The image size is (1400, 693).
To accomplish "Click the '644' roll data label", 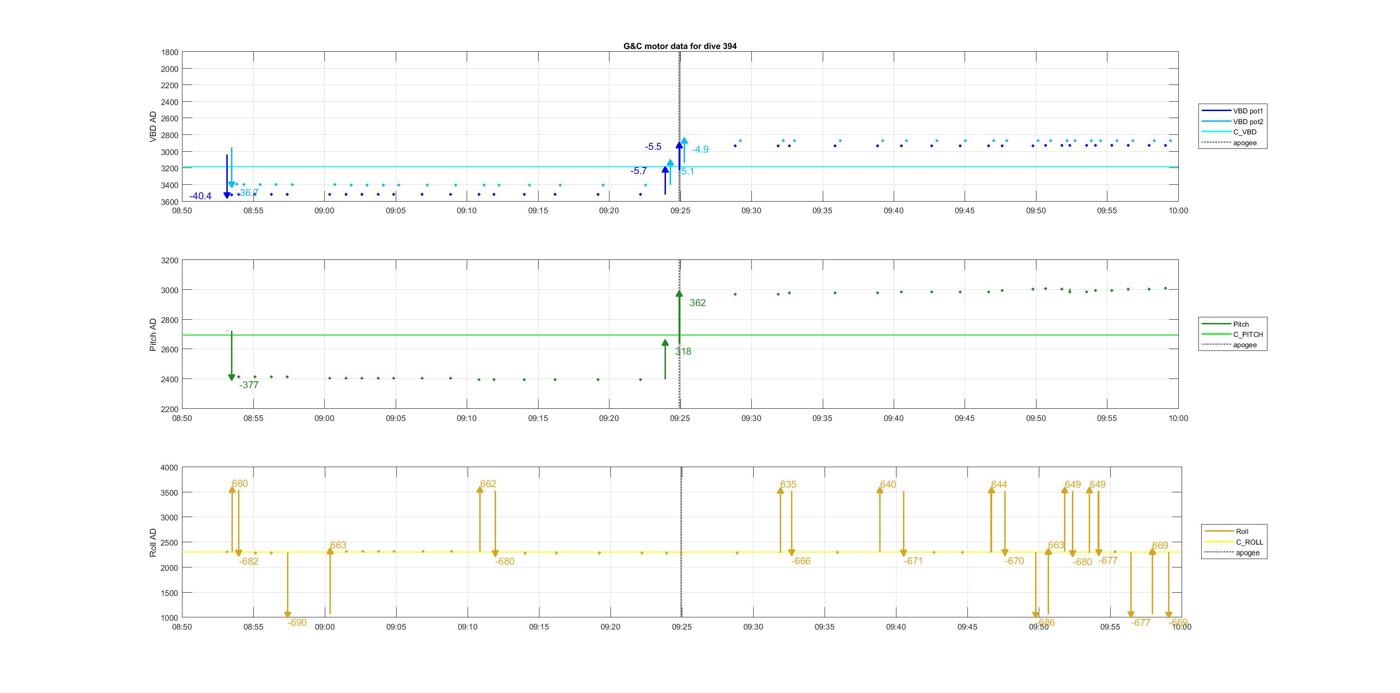I will (x=999, y=485).
